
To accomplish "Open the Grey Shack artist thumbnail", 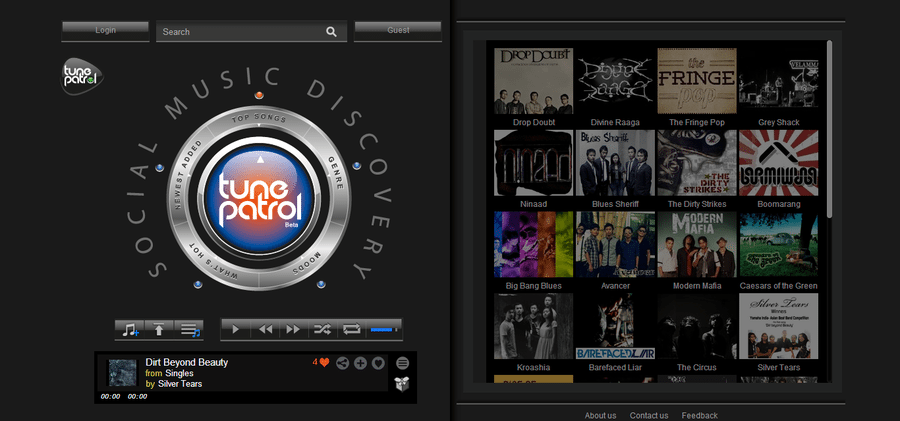I will 778,81.
